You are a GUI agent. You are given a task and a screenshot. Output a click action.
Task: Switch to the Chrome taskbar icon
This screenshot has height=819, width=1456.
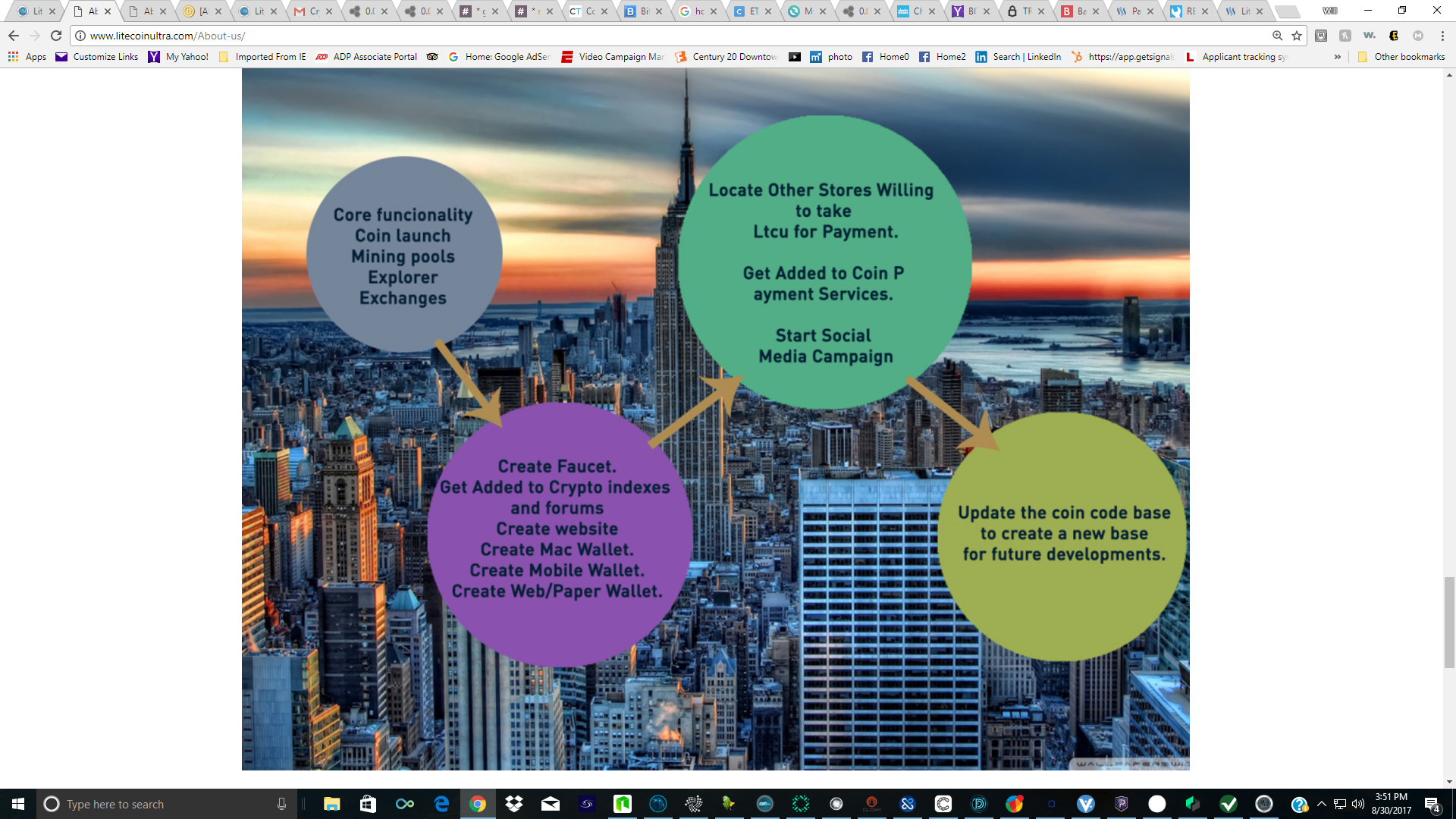tap(478, 804)
